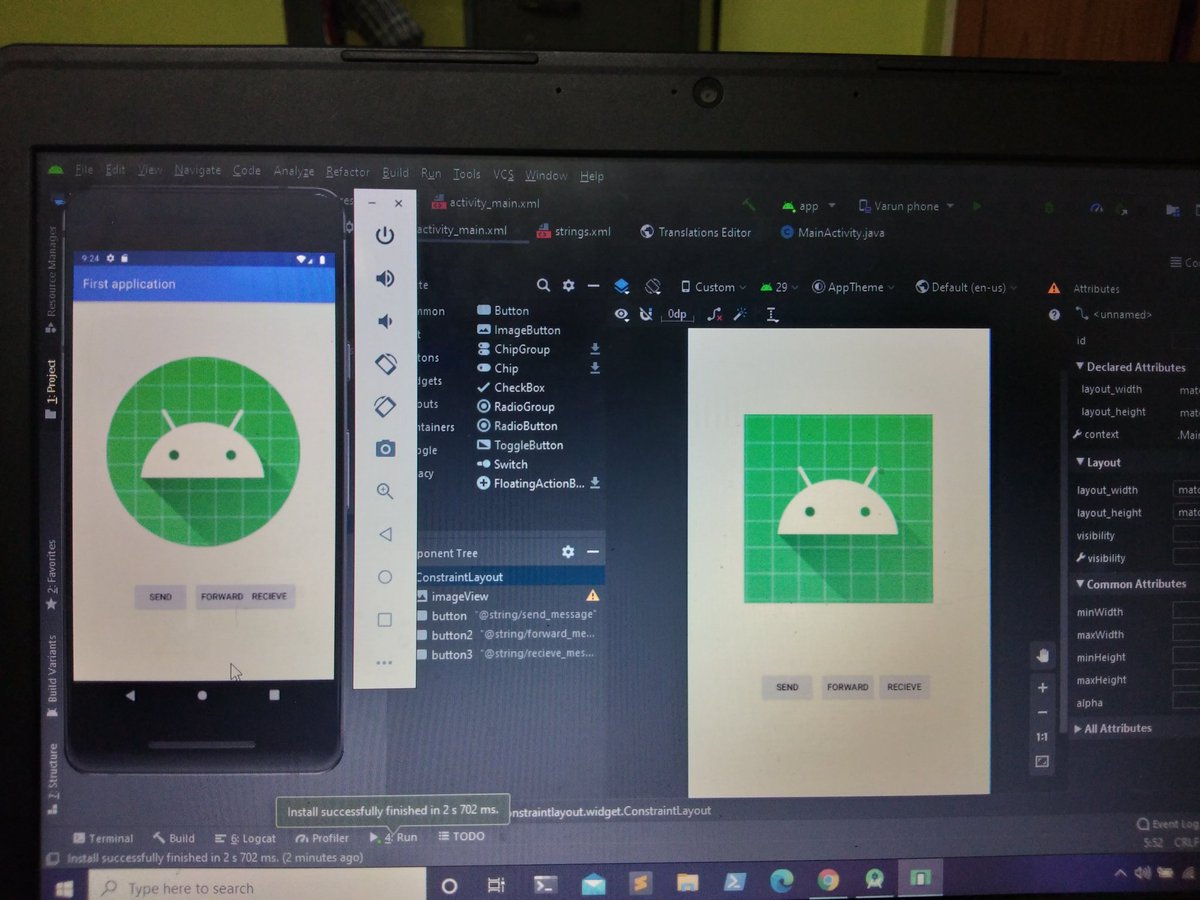This screenshot has width=1200, height=900.
Task: Collapse Common Attributes section
Action: [1080, 584]
